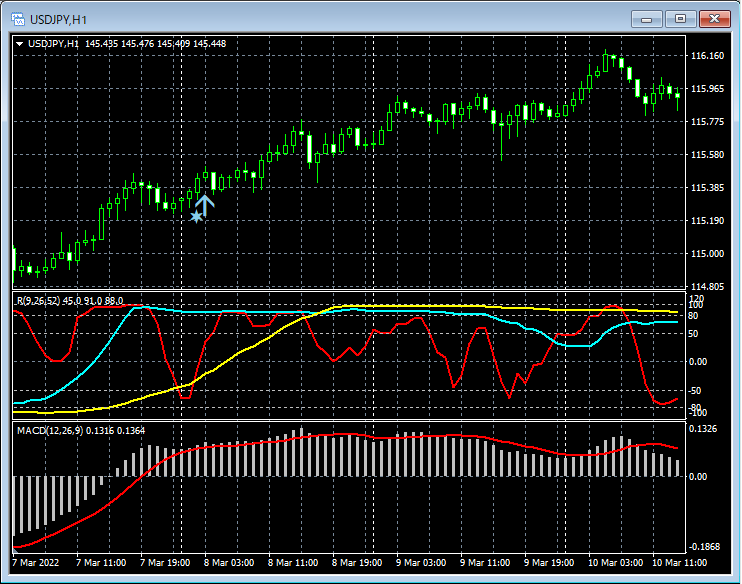Click the USDJPY,H1 window title text

pos(58,19)
